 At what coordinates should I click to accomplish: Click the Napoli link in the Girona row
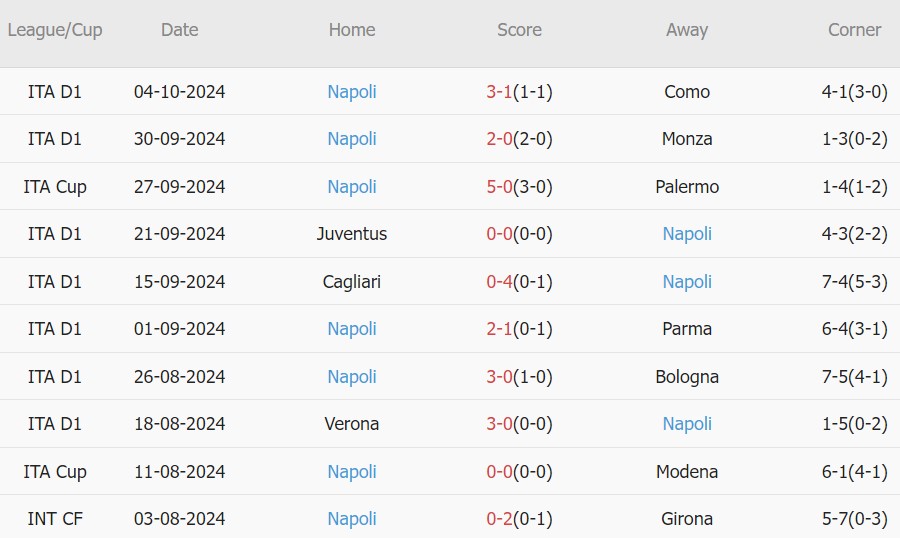tap(352, 519)
